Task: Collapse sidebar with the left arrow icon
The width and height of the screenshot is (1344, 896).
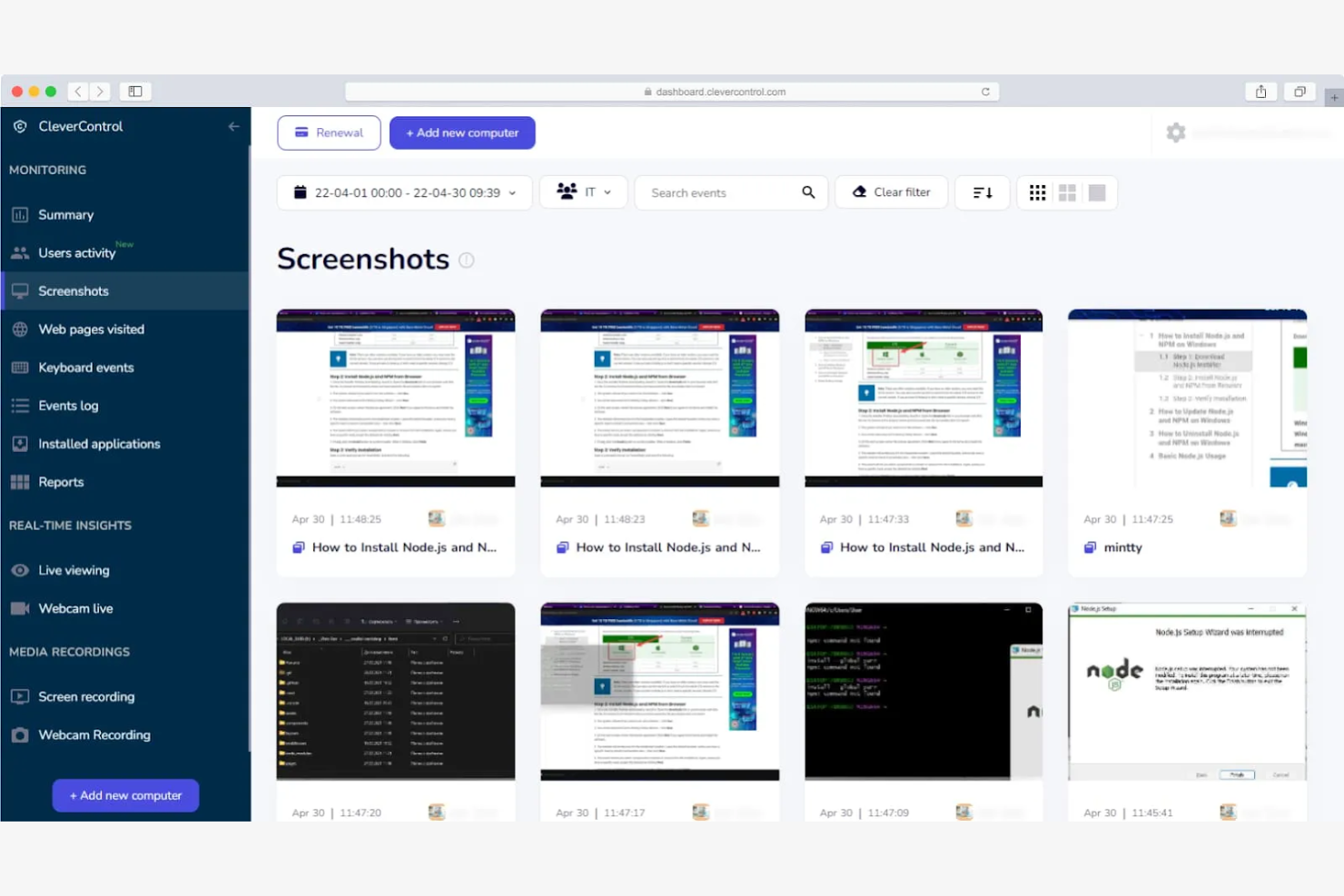Action: coord(234,126)
